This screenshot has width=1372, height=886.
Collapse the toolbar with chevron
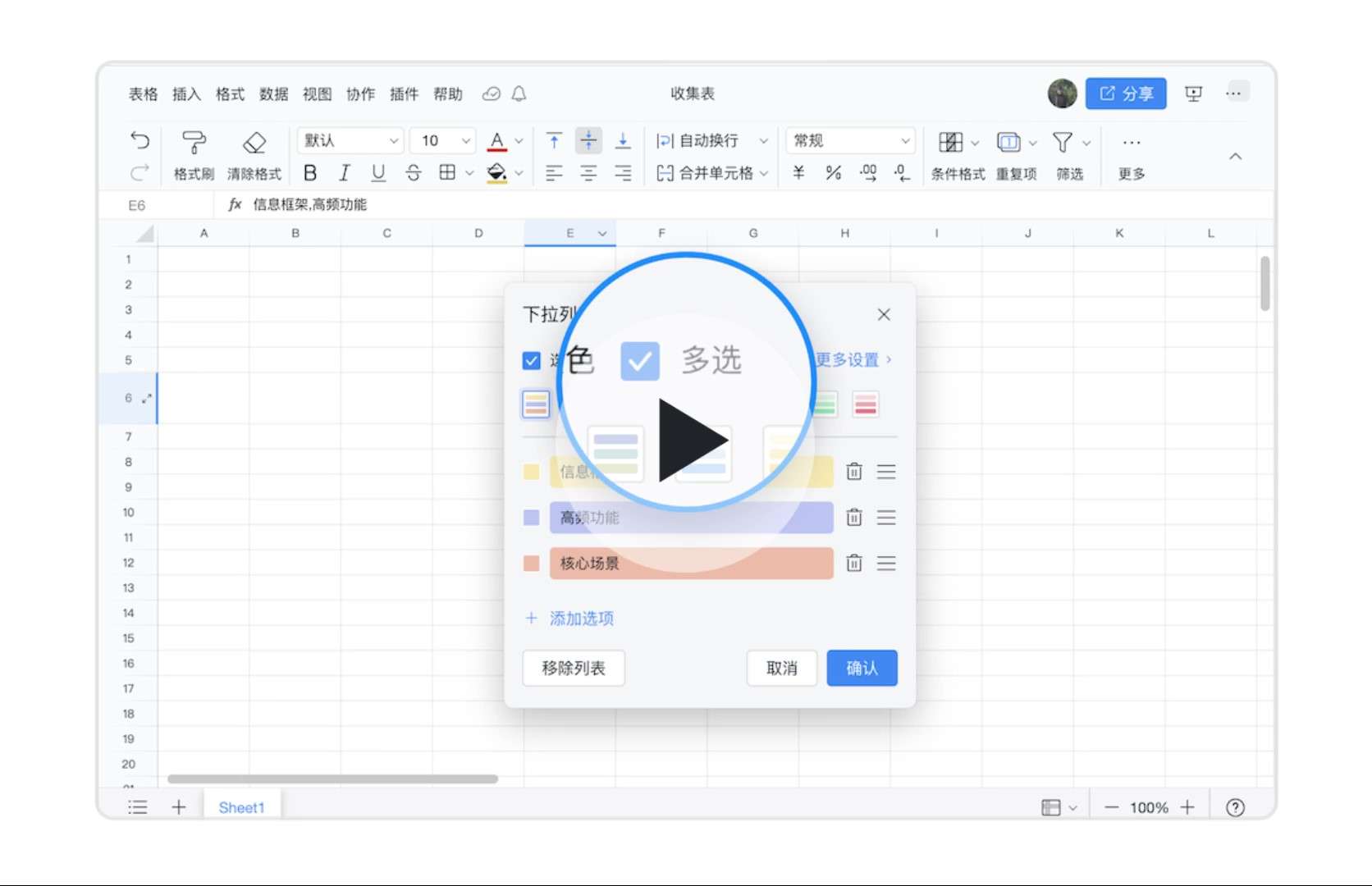[x=1235, y=157]
